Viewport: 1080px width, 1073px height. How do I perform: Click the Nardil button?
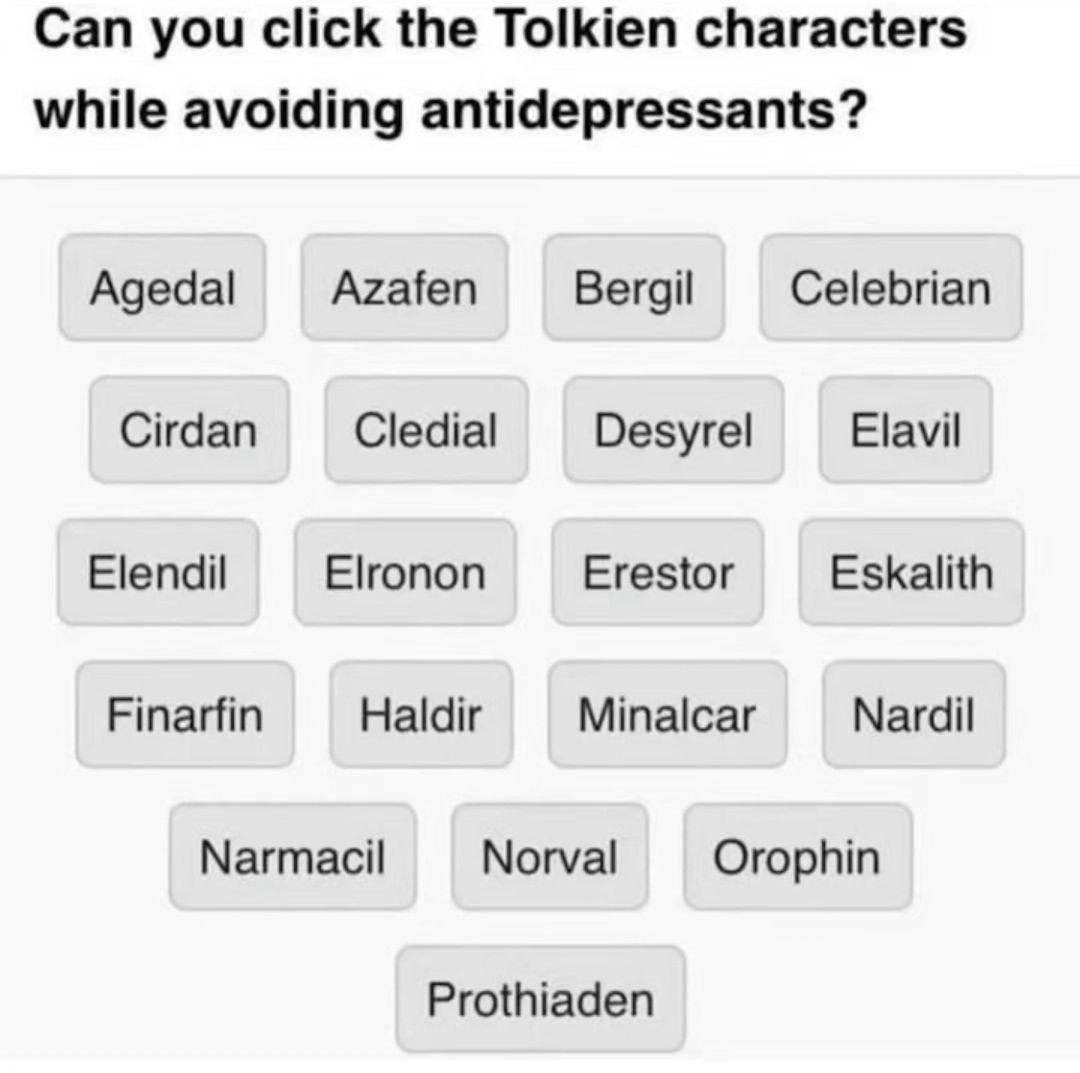point(913,714)
